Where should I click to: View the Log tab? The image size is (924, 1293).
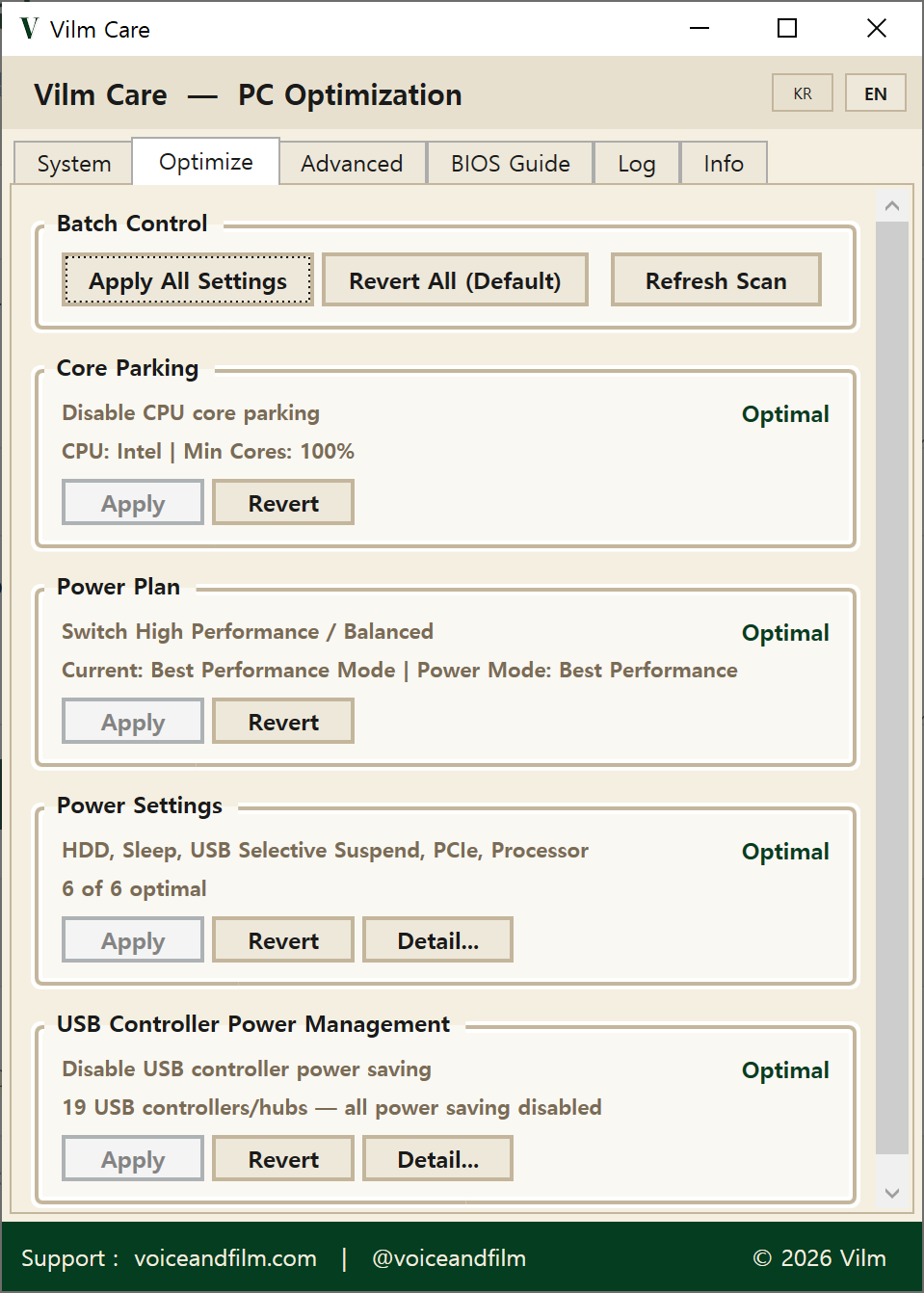[636, 163]
